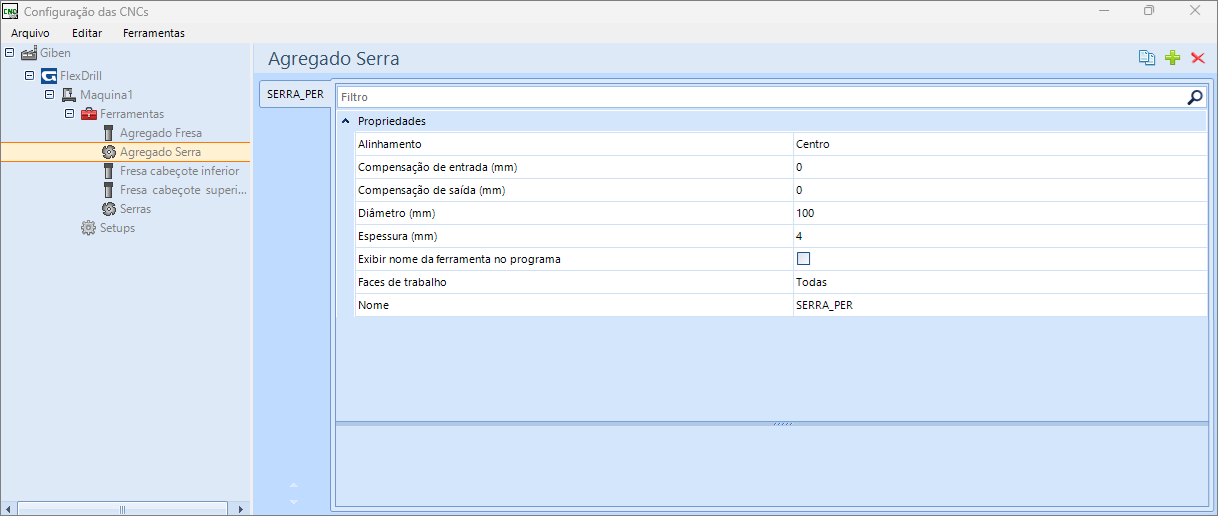Click the magnifier search icon in Filtro
1218x516 pixels.
(1194, 97)
